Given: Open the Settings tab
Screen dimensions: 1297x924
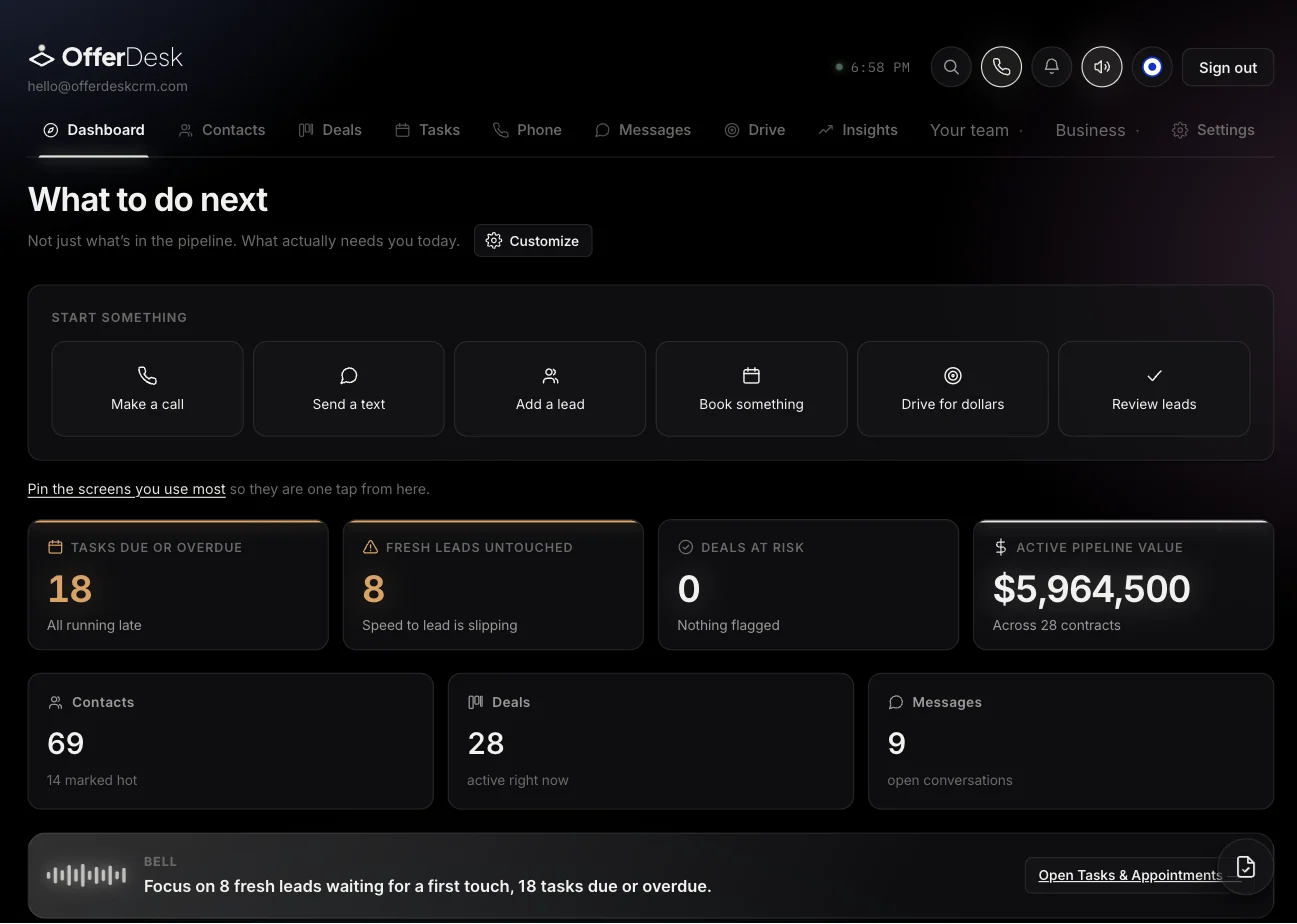Looking at the screenshot, I should tap(1213, 130).
